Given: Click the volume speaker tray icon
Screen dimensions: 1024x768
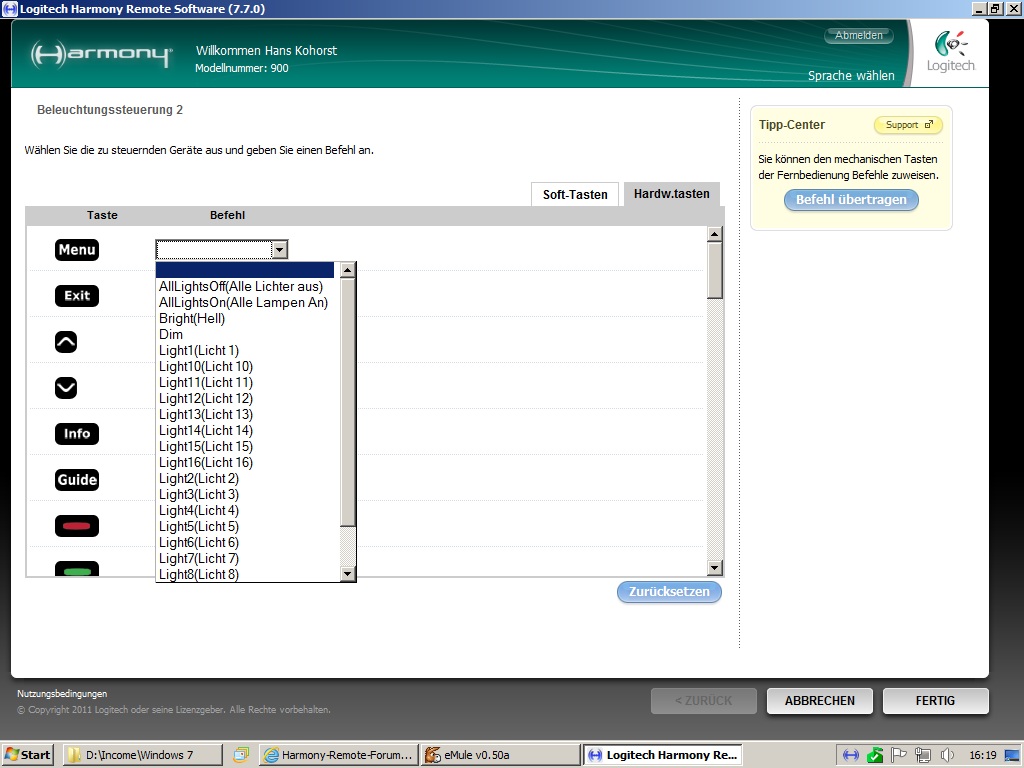Looking at the screenshot, I should coord(947,756).
